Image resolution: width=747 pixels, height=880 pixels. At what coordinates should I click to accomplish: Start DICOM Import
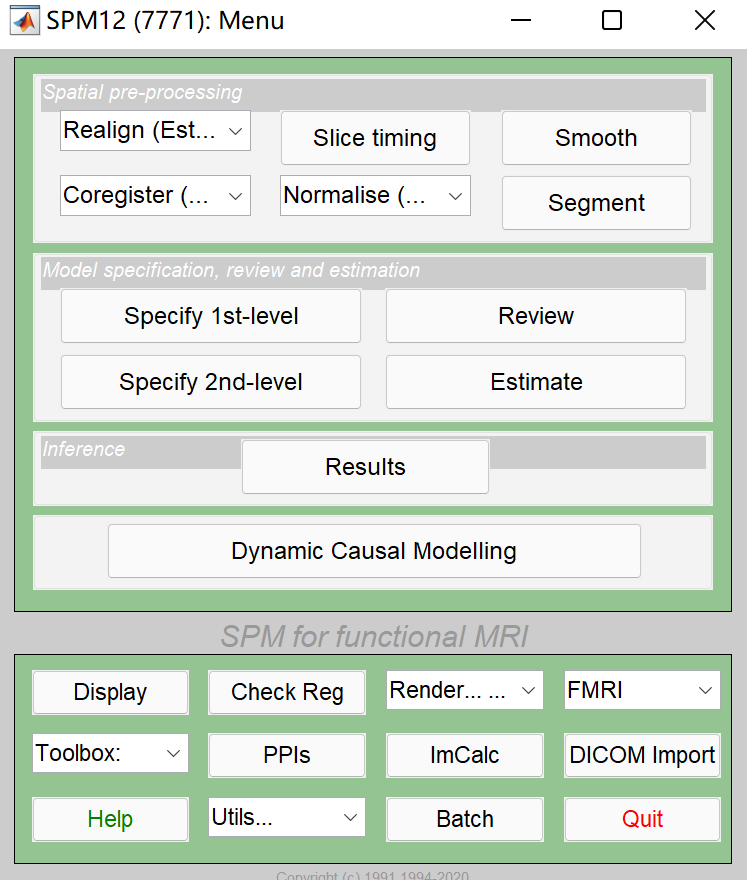(x=642, y=755)
